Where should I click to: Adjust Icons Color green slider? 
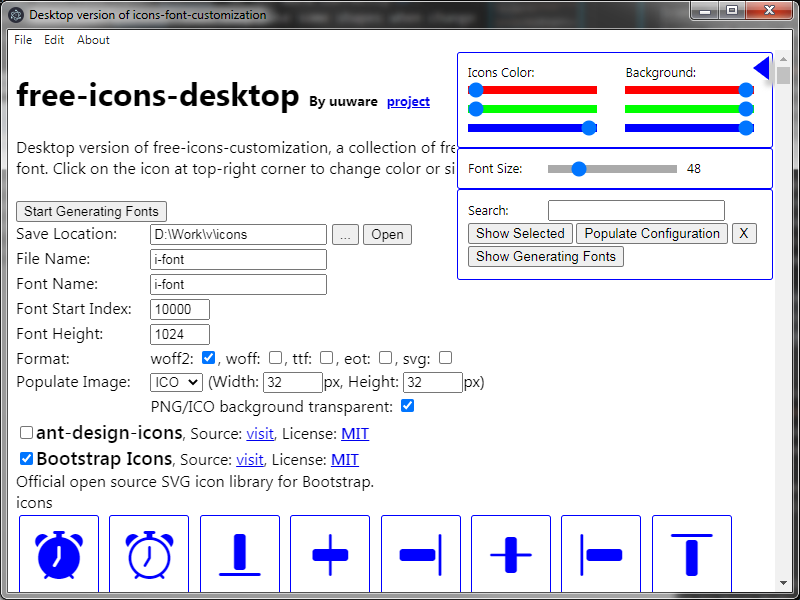tap(532, 109)
